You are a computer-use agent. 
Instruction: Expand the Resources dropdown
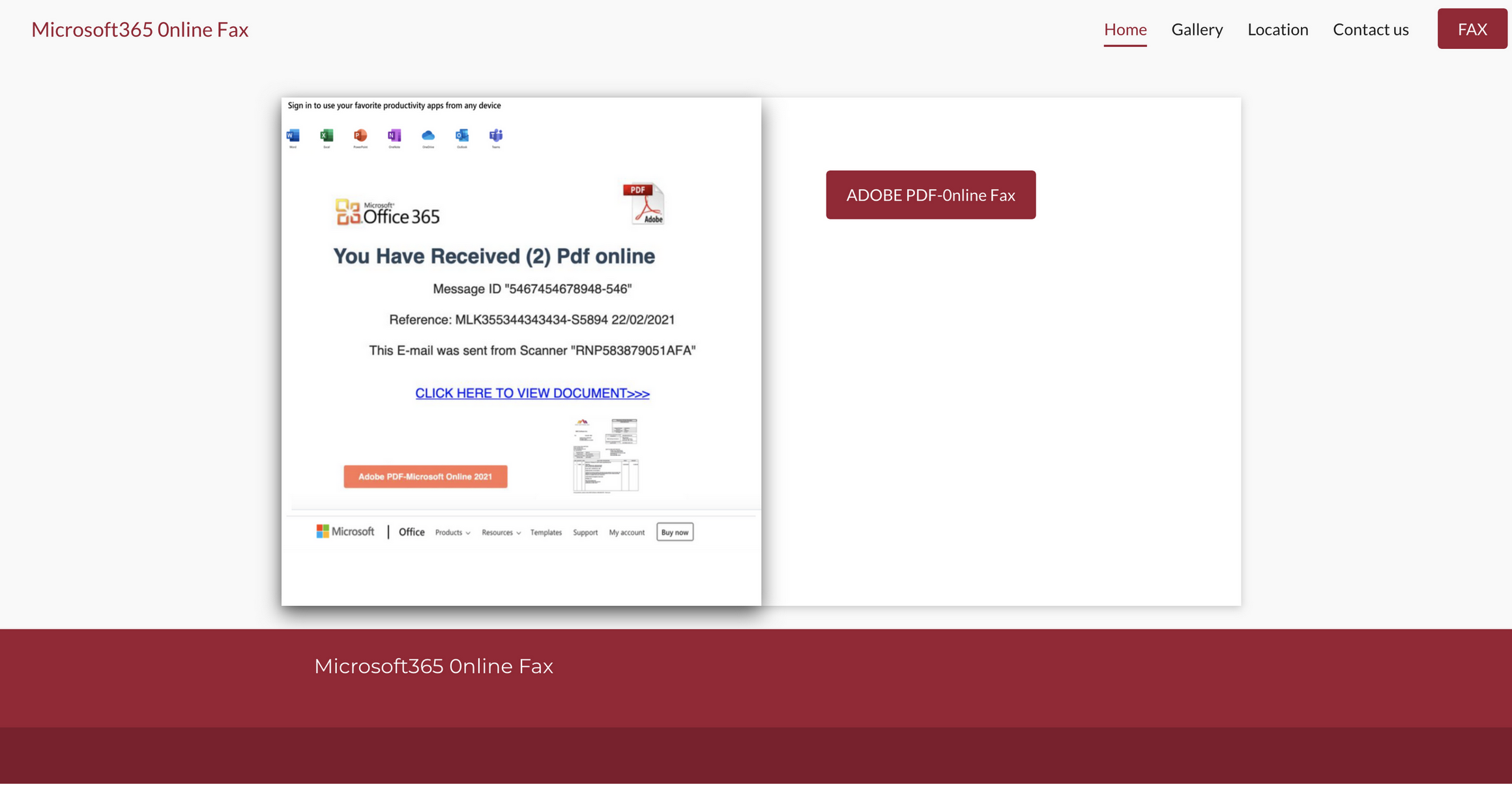pos(501,532)
